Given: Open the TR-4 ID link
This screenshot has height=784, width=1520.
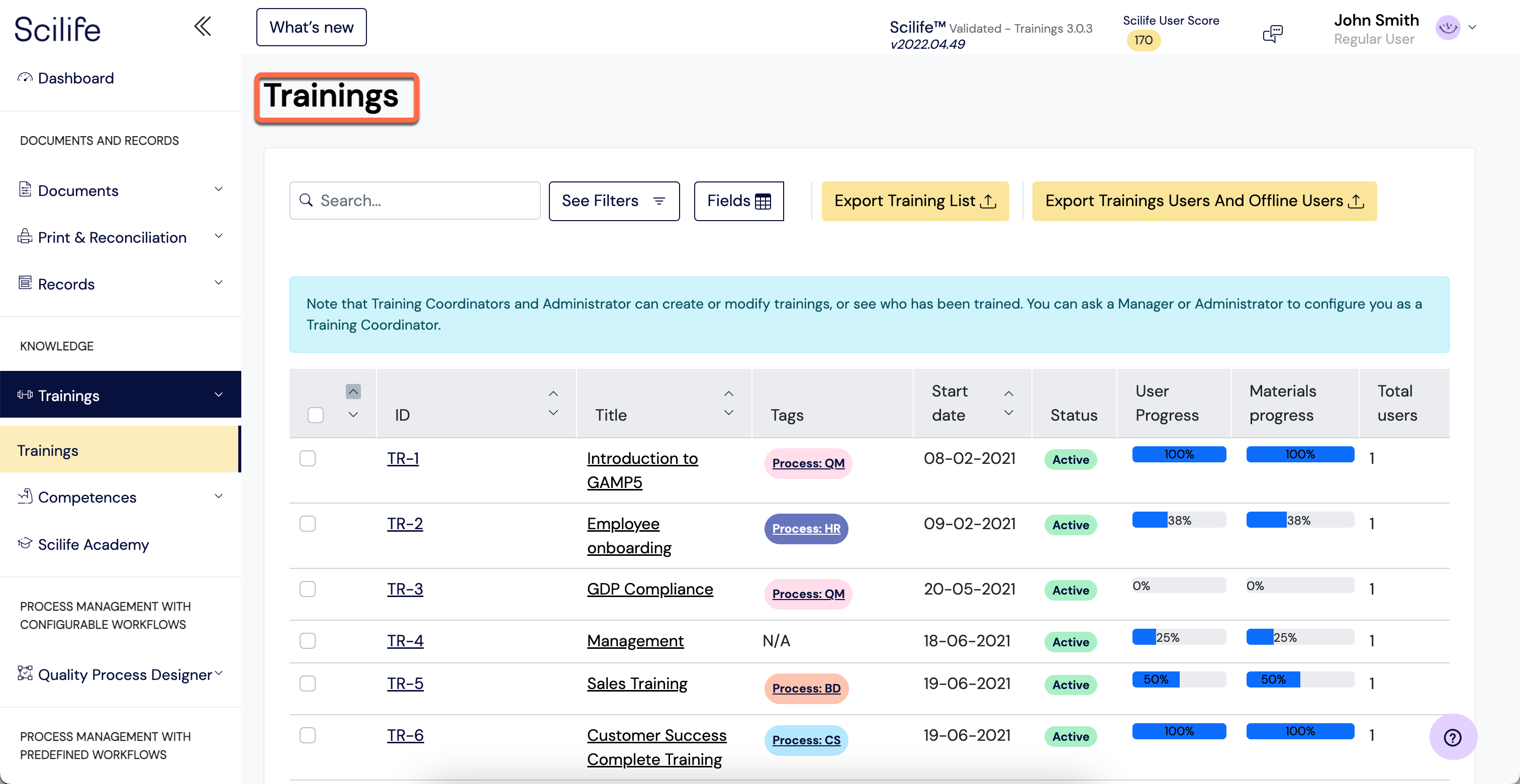Looking at the screenshot, I should (405, 640).
